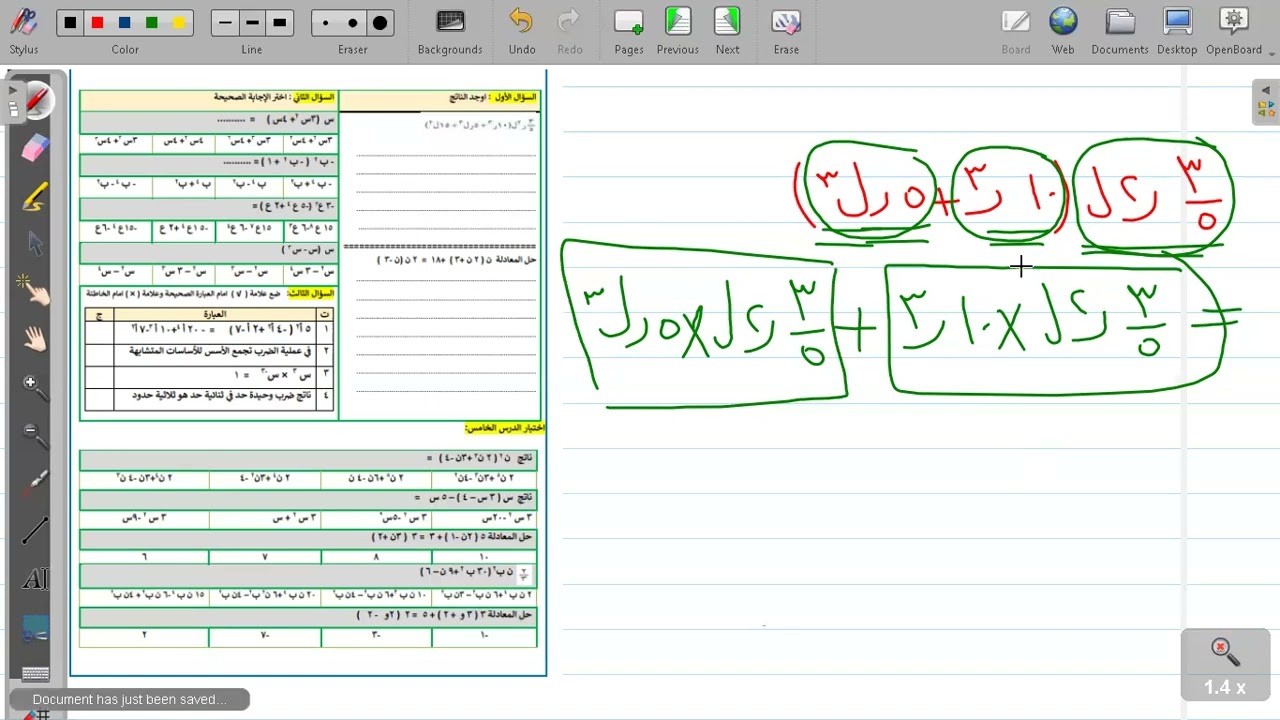Add a new page with Pages
Viewport: 1280px width, 720px height.
pos(629,30)
